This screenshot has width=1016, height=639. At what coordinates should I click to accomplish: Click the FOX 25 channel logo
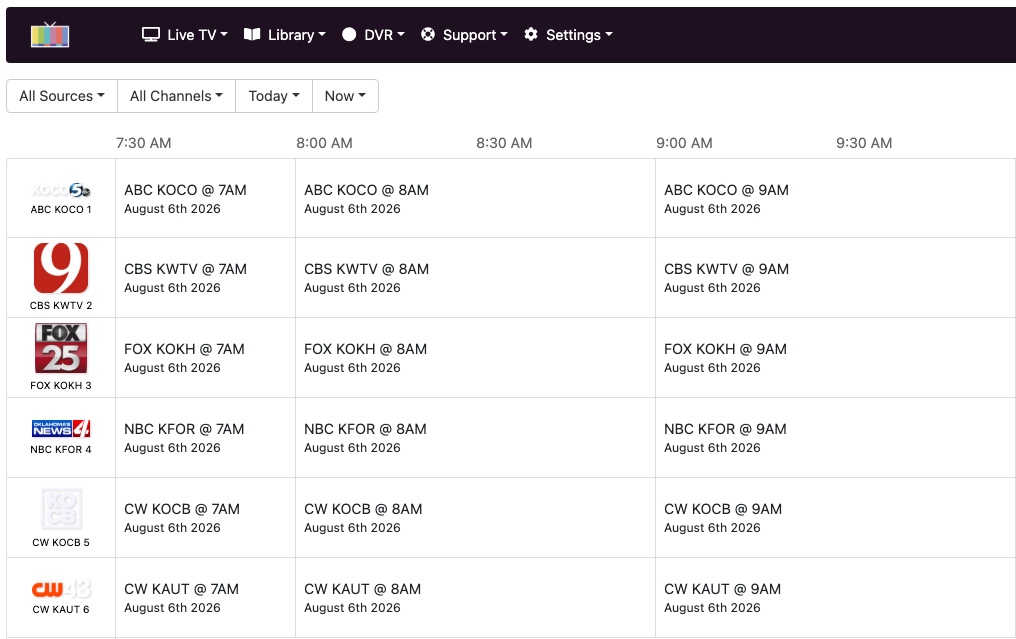click(61, 348)
